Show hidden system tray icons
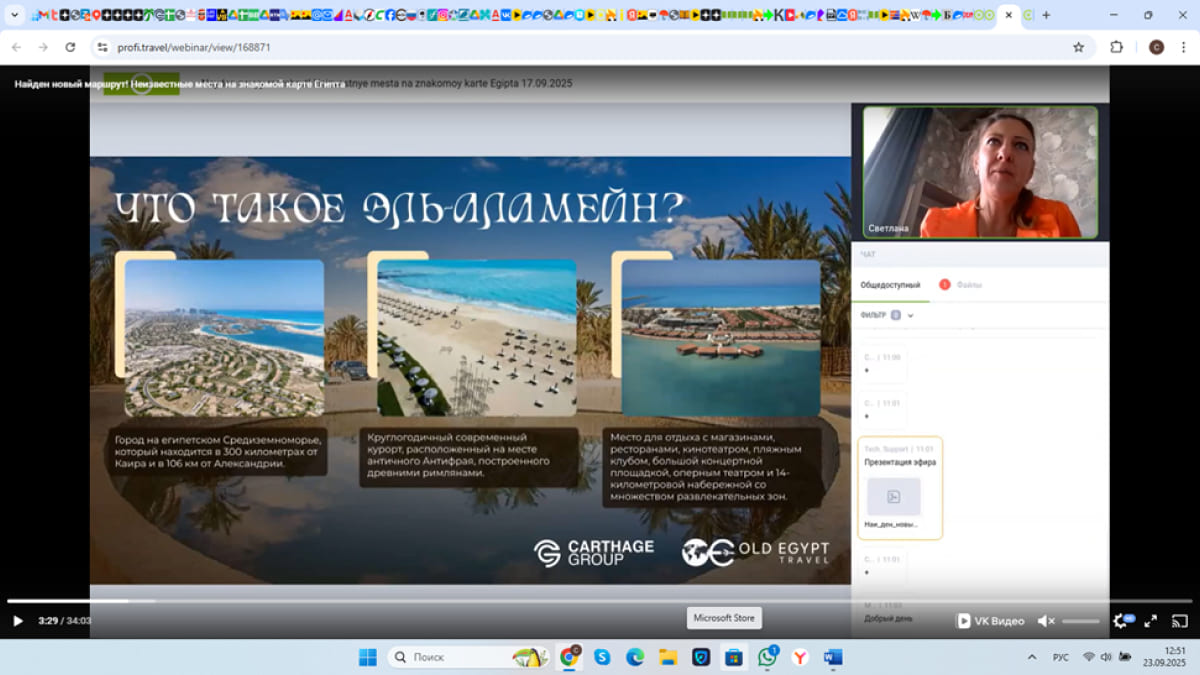 tap(1032, 657)
